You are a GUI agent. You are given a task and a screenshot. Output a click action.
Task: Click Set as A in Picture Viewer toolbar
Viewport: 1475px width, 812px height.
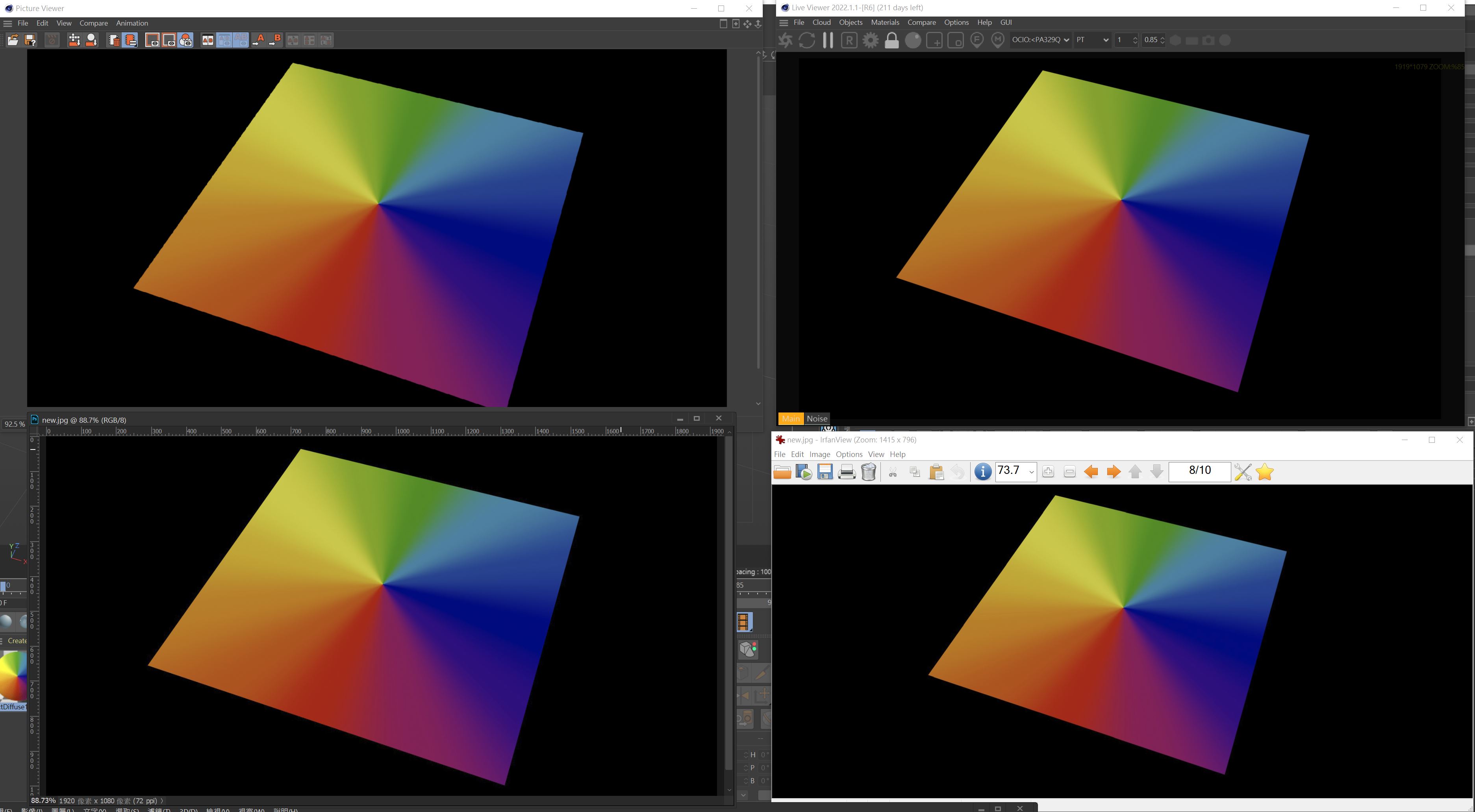259,40
